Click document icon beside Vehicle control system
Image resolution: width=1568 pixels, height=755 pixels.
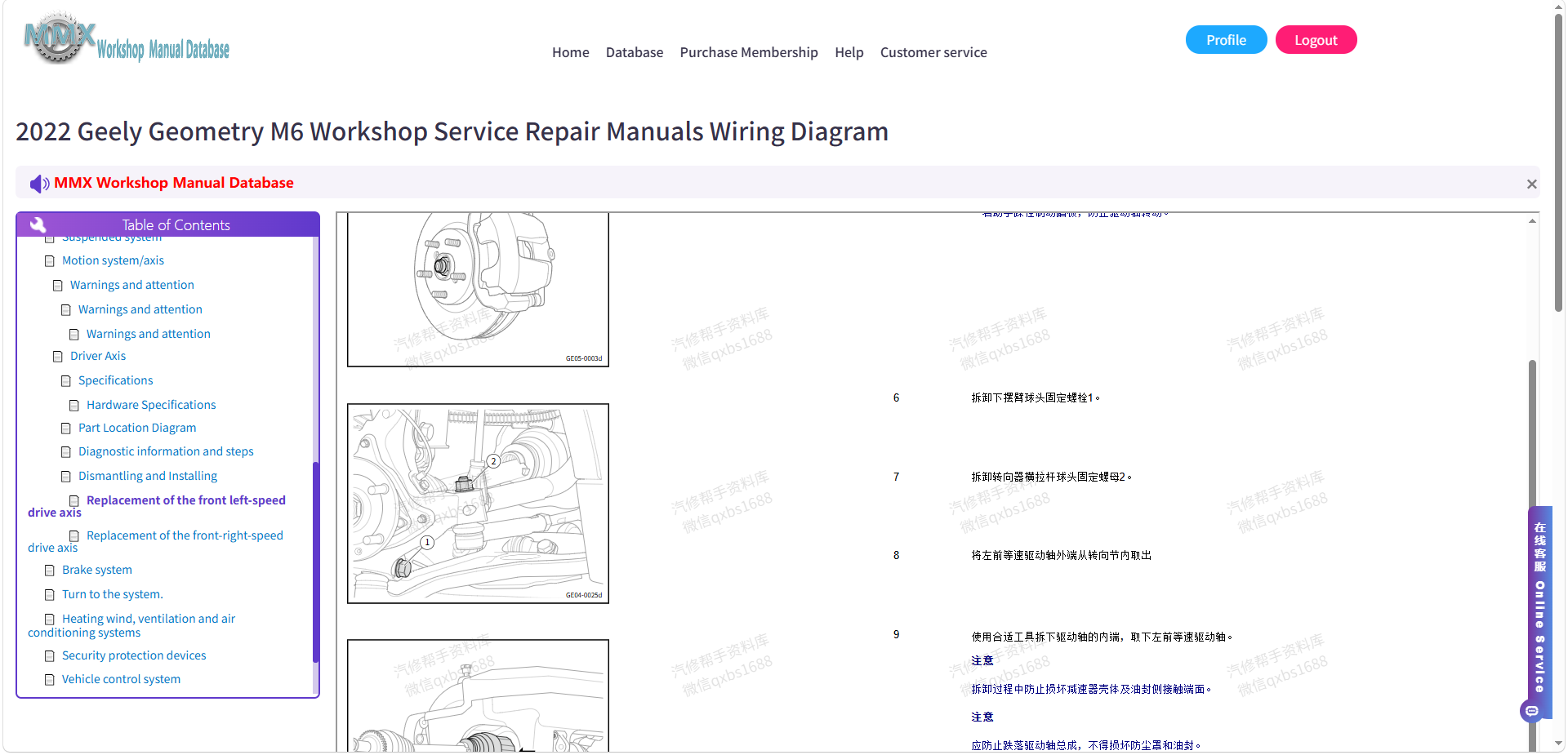(x=50, y=680)
